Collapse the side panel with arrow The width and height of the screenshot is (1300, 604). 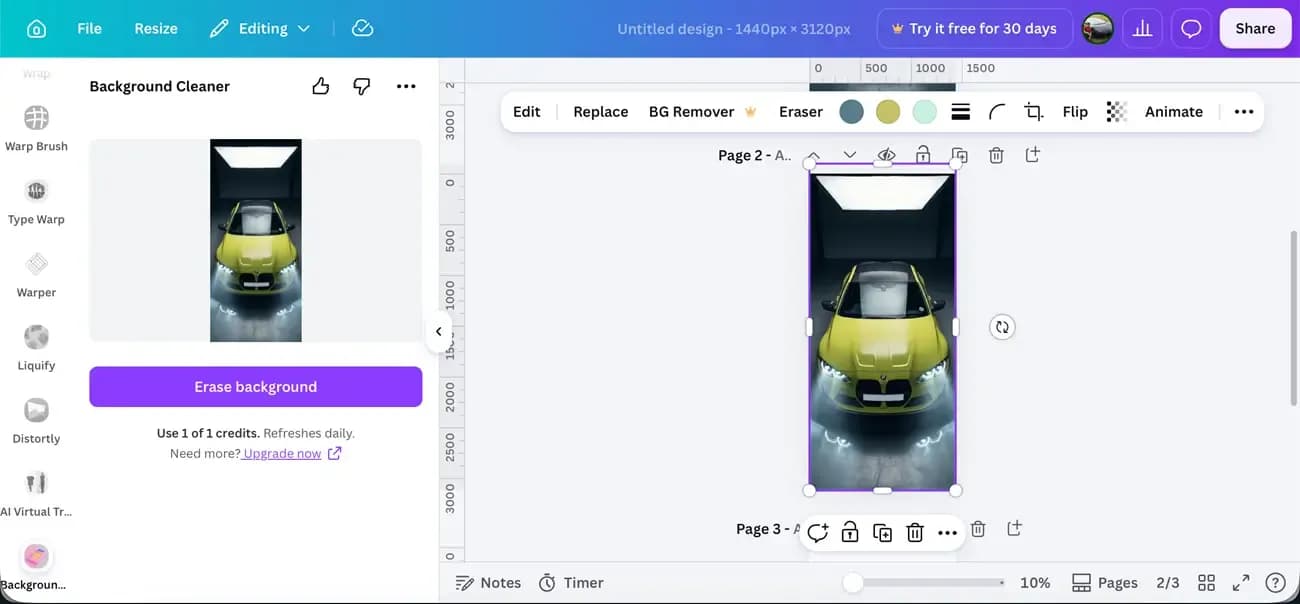click(x=438, y=332)
